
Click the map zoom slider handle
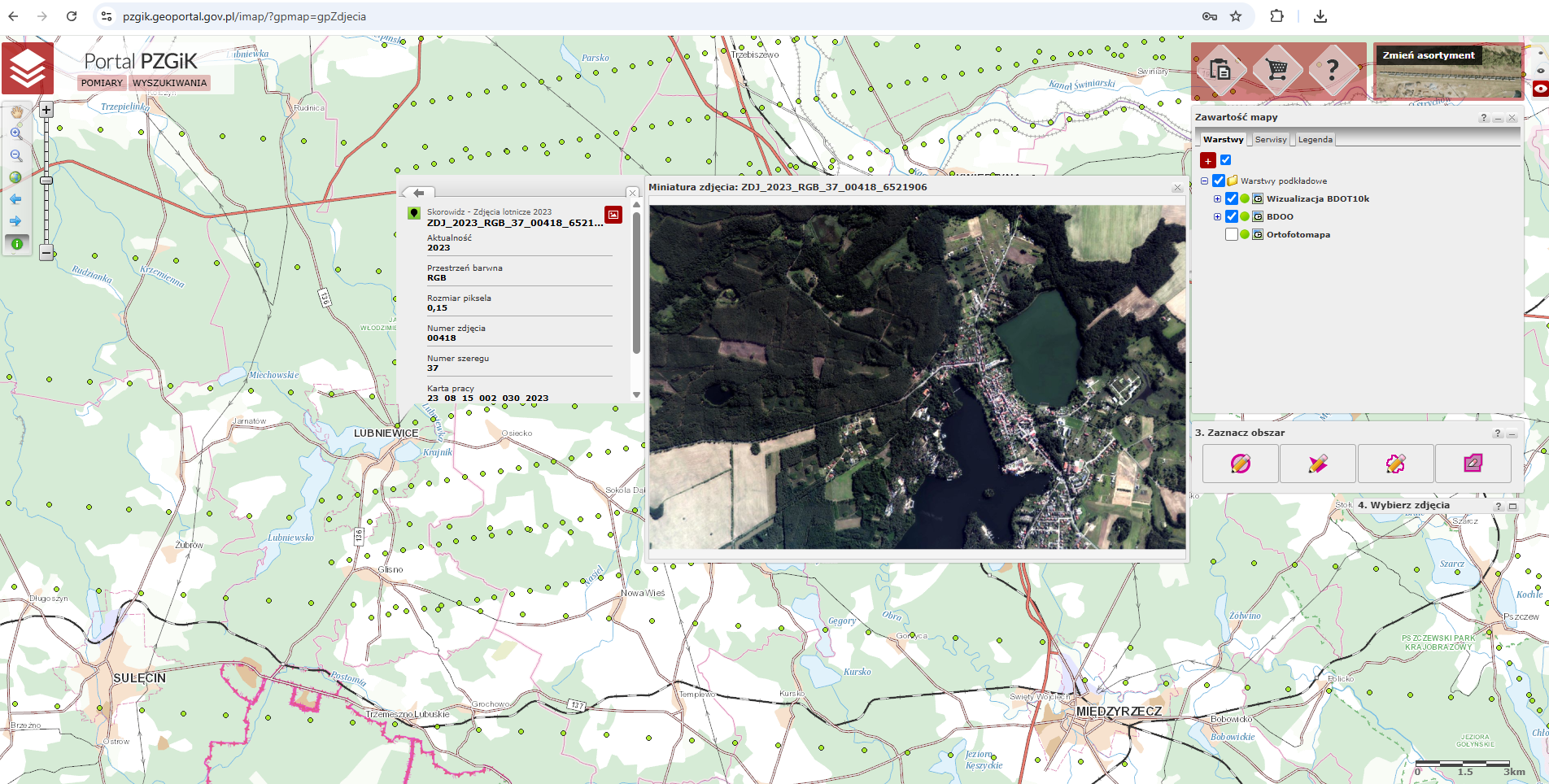46,181
